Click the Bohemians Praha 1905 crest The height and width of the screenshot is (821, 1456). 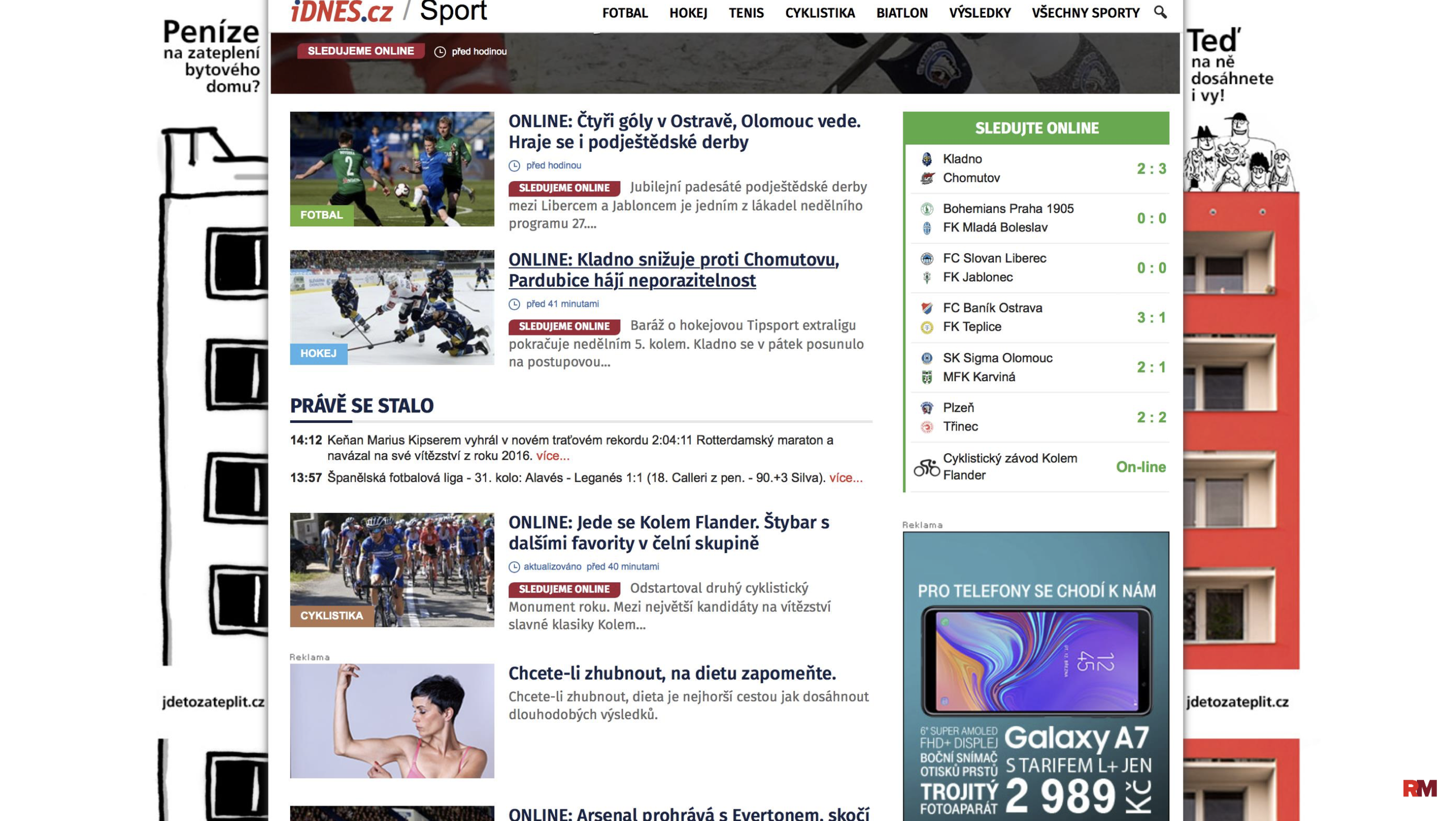[927, 209]
